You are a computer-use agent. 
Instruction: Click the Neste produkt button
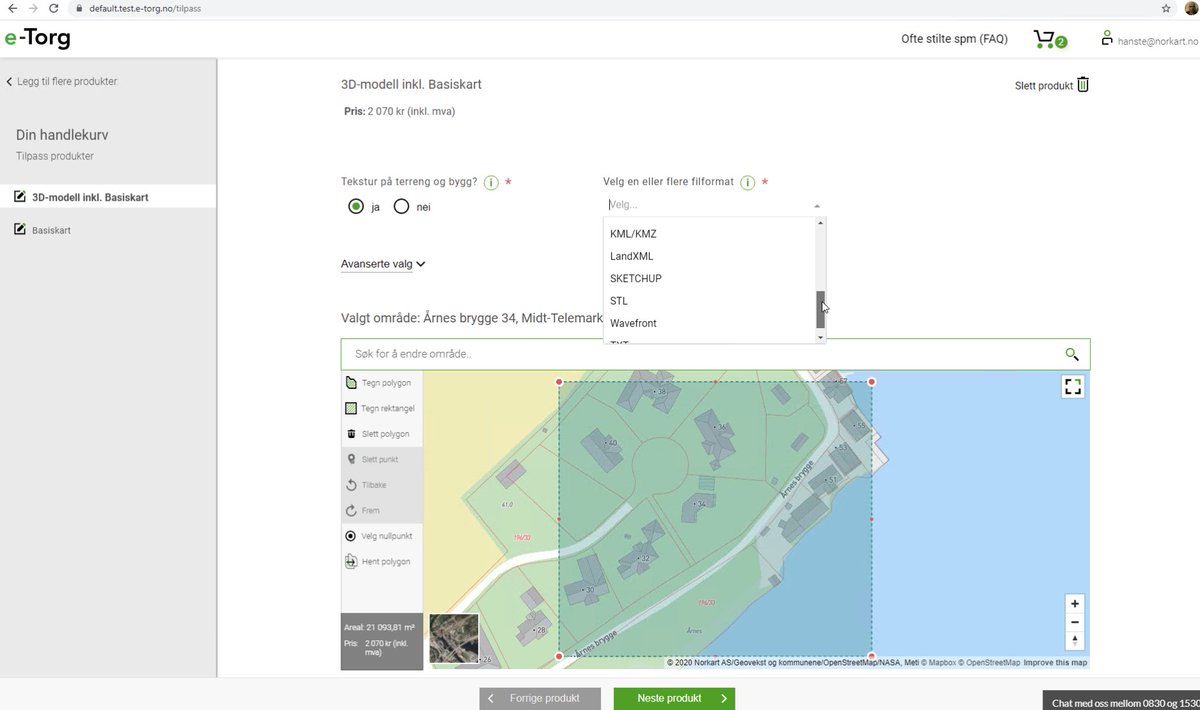click(x=674, y=698)
